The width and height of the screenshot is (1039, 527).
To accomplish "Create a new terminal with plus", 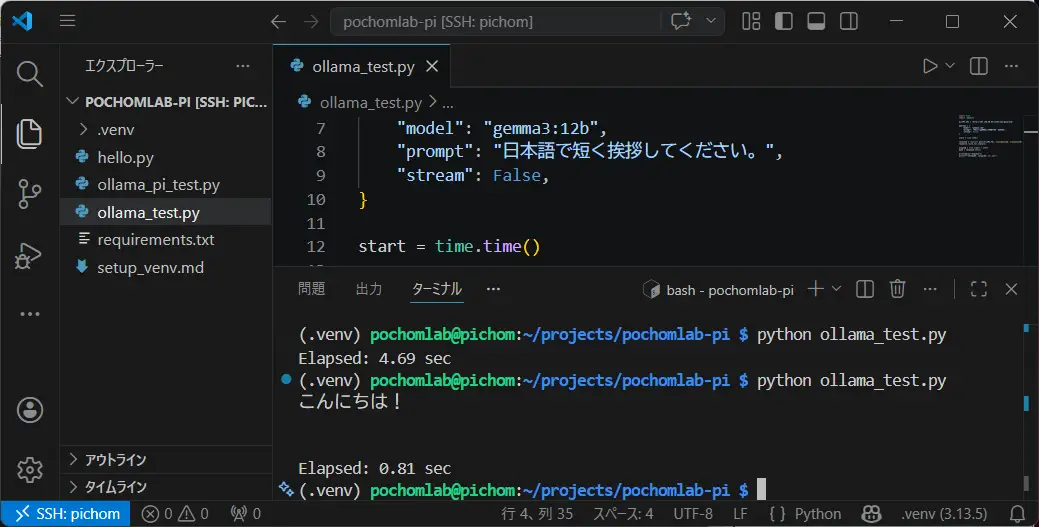I will (816, 288).
